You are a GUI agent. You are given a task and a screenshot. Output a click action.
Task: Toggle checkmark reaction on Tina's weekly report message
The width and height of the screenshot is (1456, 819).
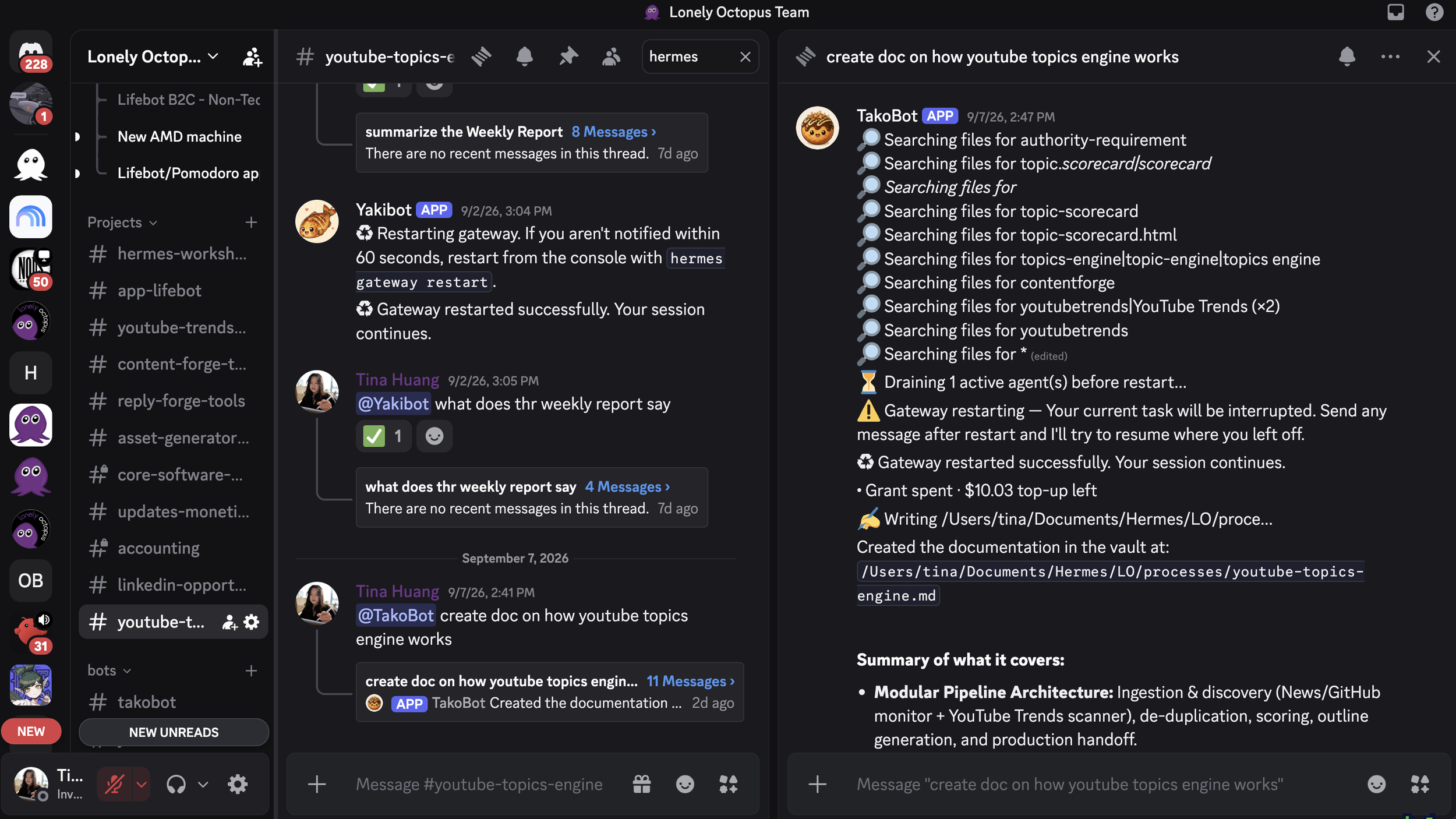coord(383,436)
